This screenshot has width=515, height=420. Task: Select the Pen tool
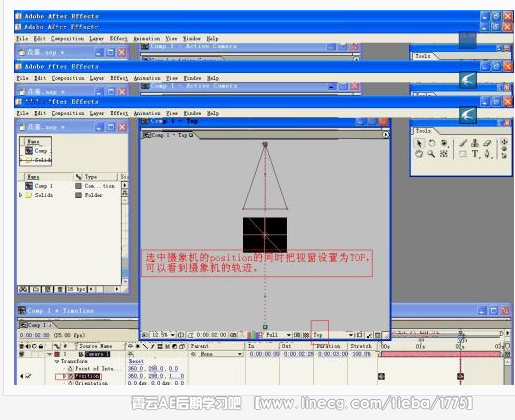(487, 154)
